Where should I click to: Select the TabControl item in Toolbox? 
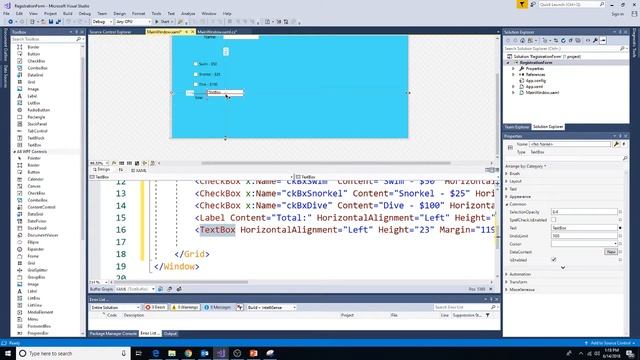pos(37,131)
